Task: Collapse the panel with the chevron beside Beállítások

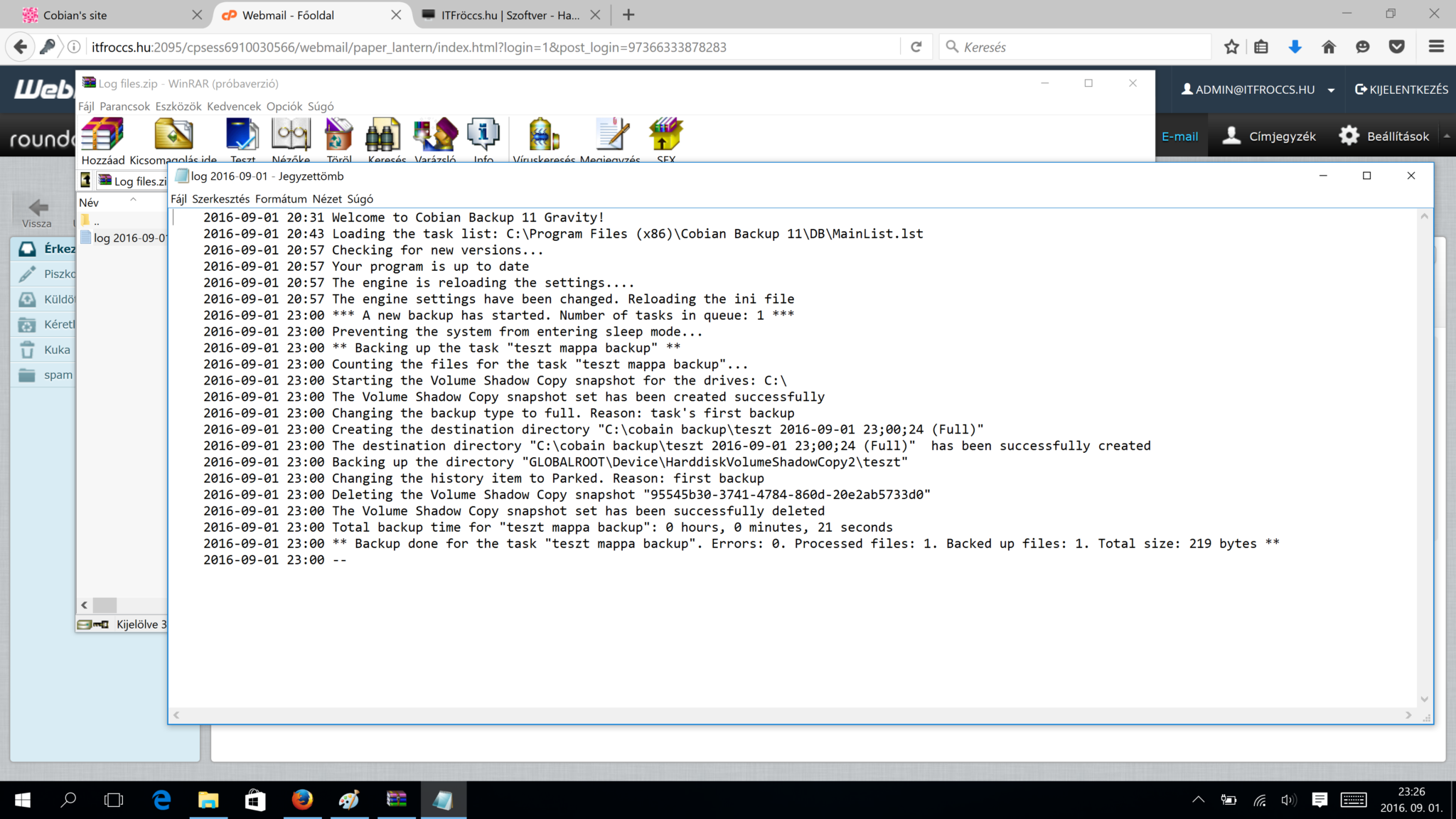Action: [x=1448, y=136]
